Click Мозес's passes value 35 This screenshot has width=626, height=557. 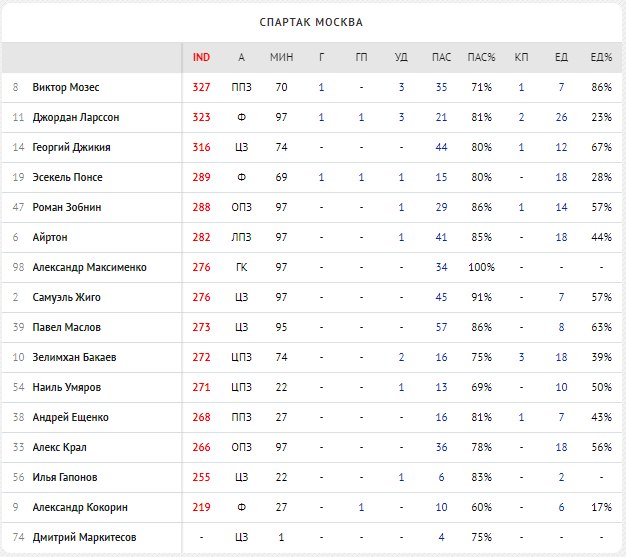[x=441, y=87]
